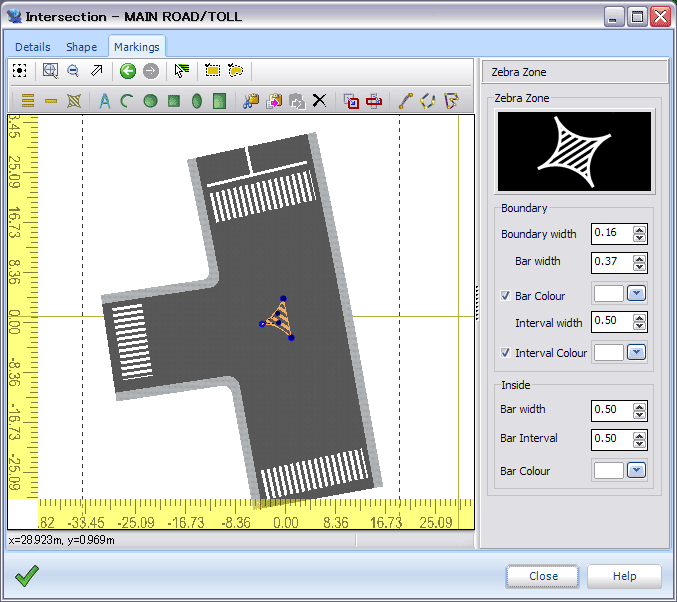This screenshot has height=602, width=677.
Task: Select the green circle marking tool
Action: 150,100
